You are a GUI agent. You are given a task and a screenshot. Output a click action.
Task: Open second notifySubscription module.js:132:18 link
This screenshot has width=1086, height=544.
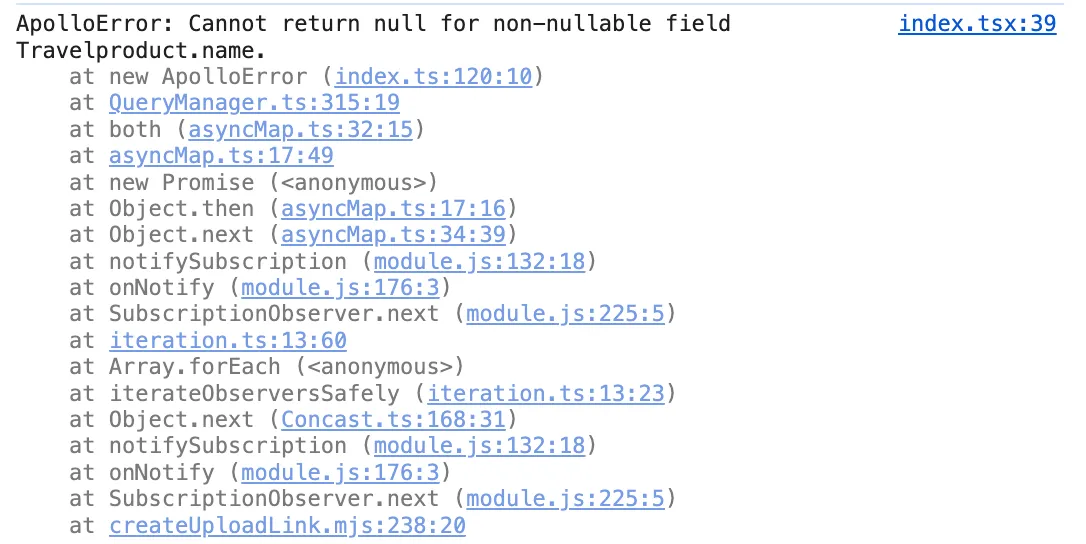480,446
